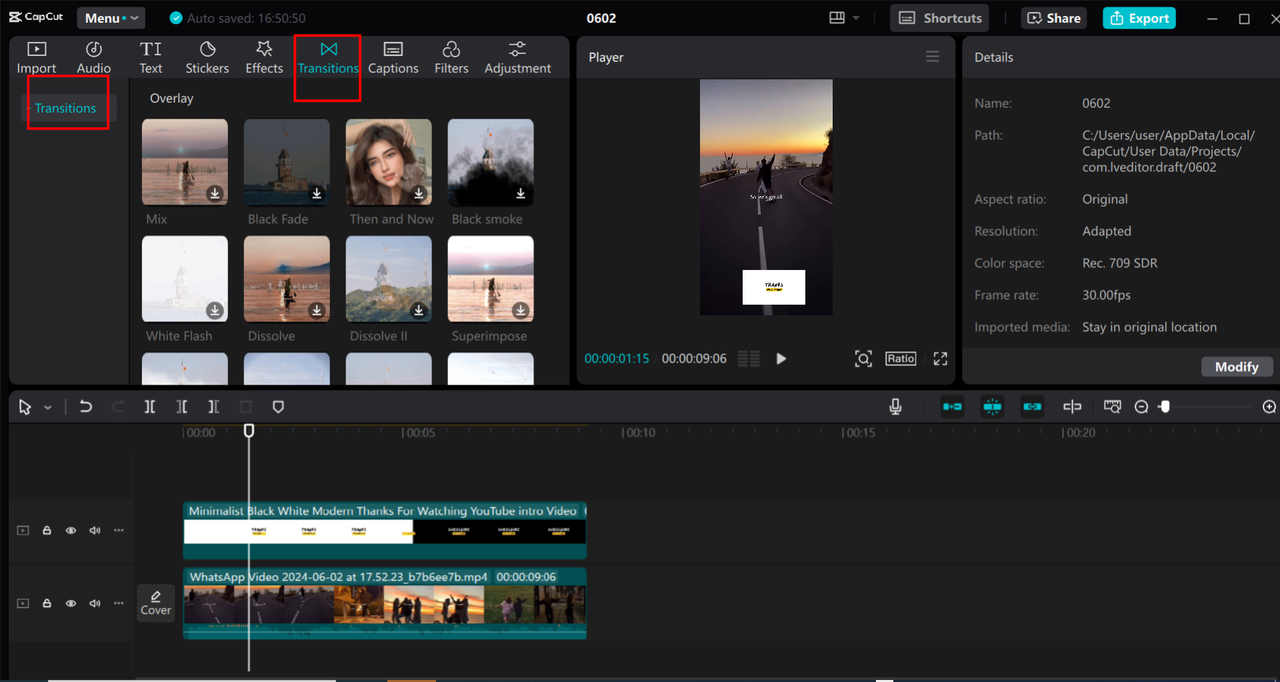Switch to the Audio tab
Screen dimensions: 1280x682
tap(94, 58)
